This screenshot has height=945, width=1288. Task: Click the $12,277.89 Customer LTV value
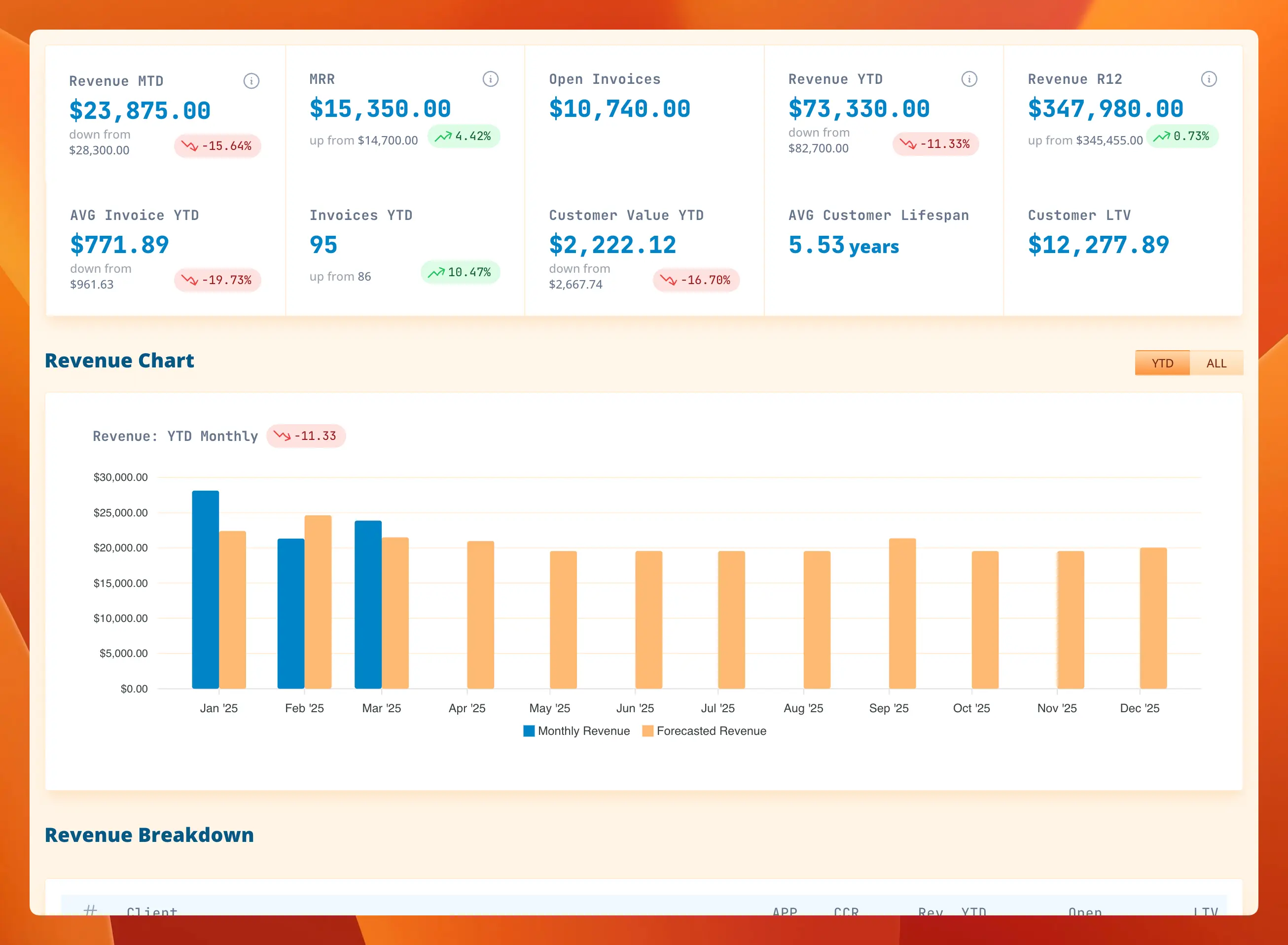[x=1098, y=245]
